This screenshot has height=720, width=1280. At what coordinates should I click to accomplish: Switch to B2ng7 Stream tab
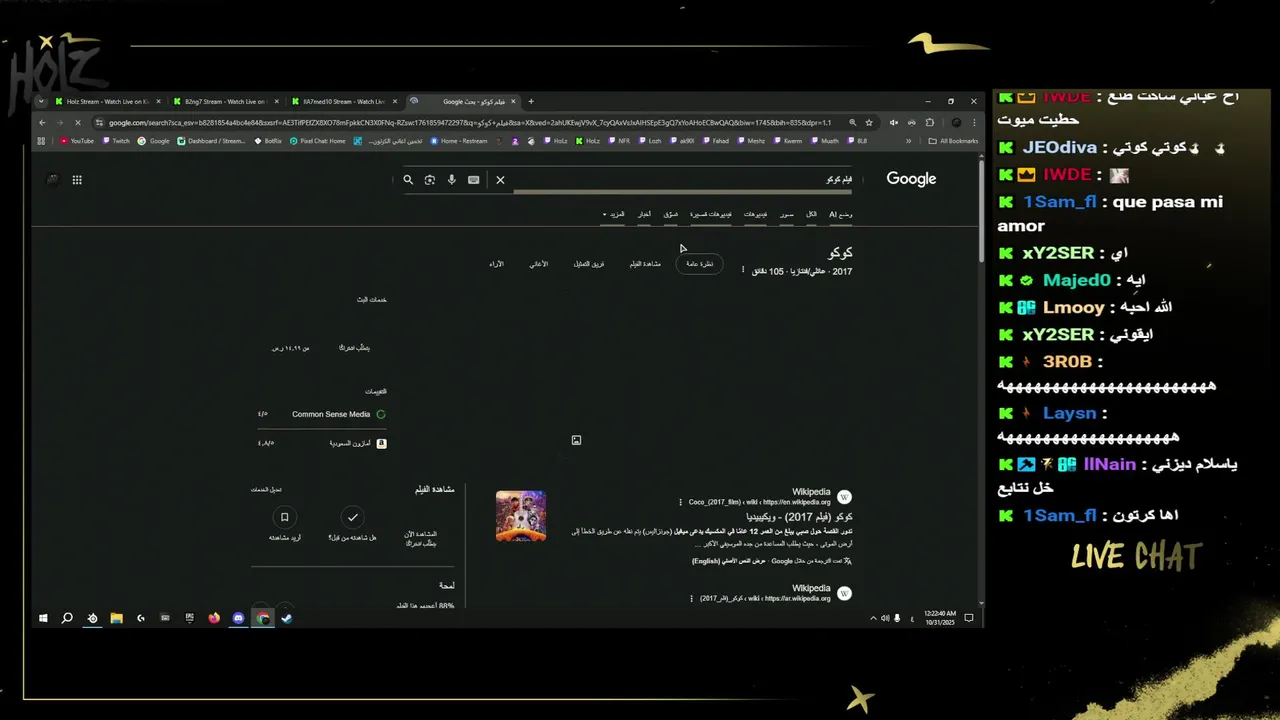226,101
